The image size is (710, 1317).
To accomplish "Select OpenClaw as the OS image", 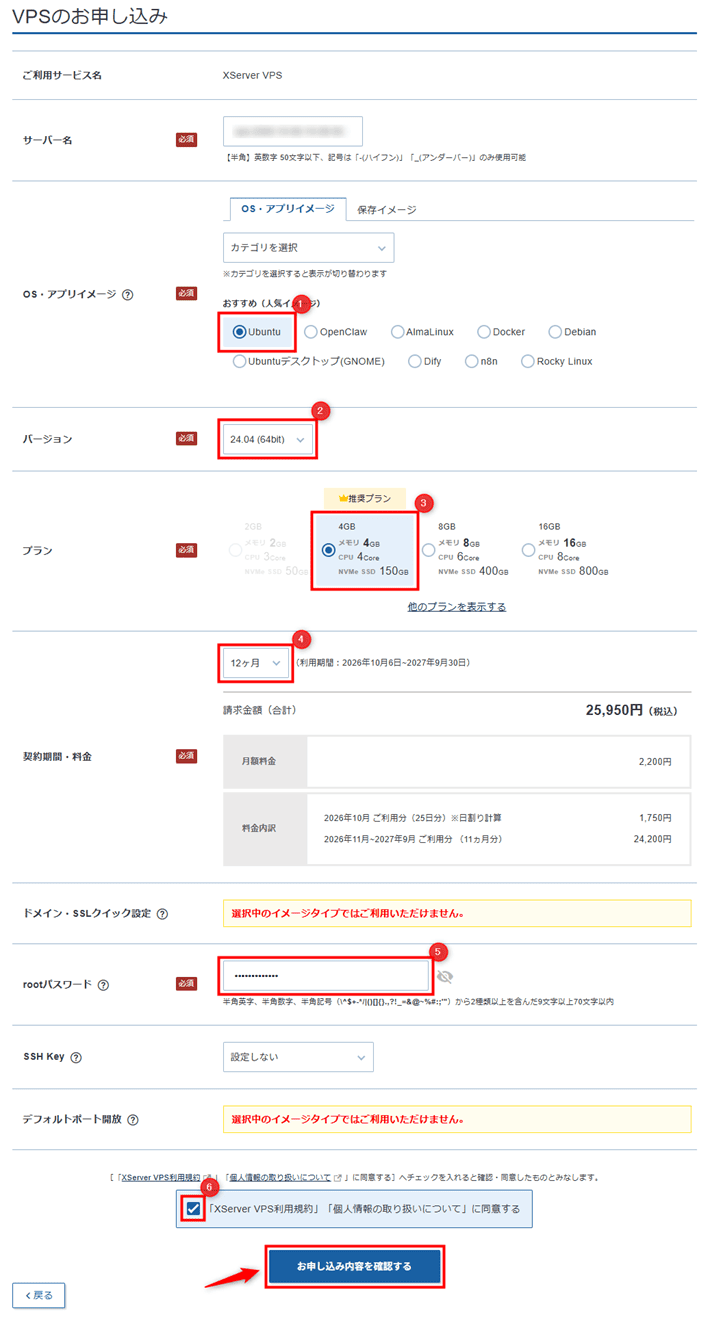I will 311,332.
